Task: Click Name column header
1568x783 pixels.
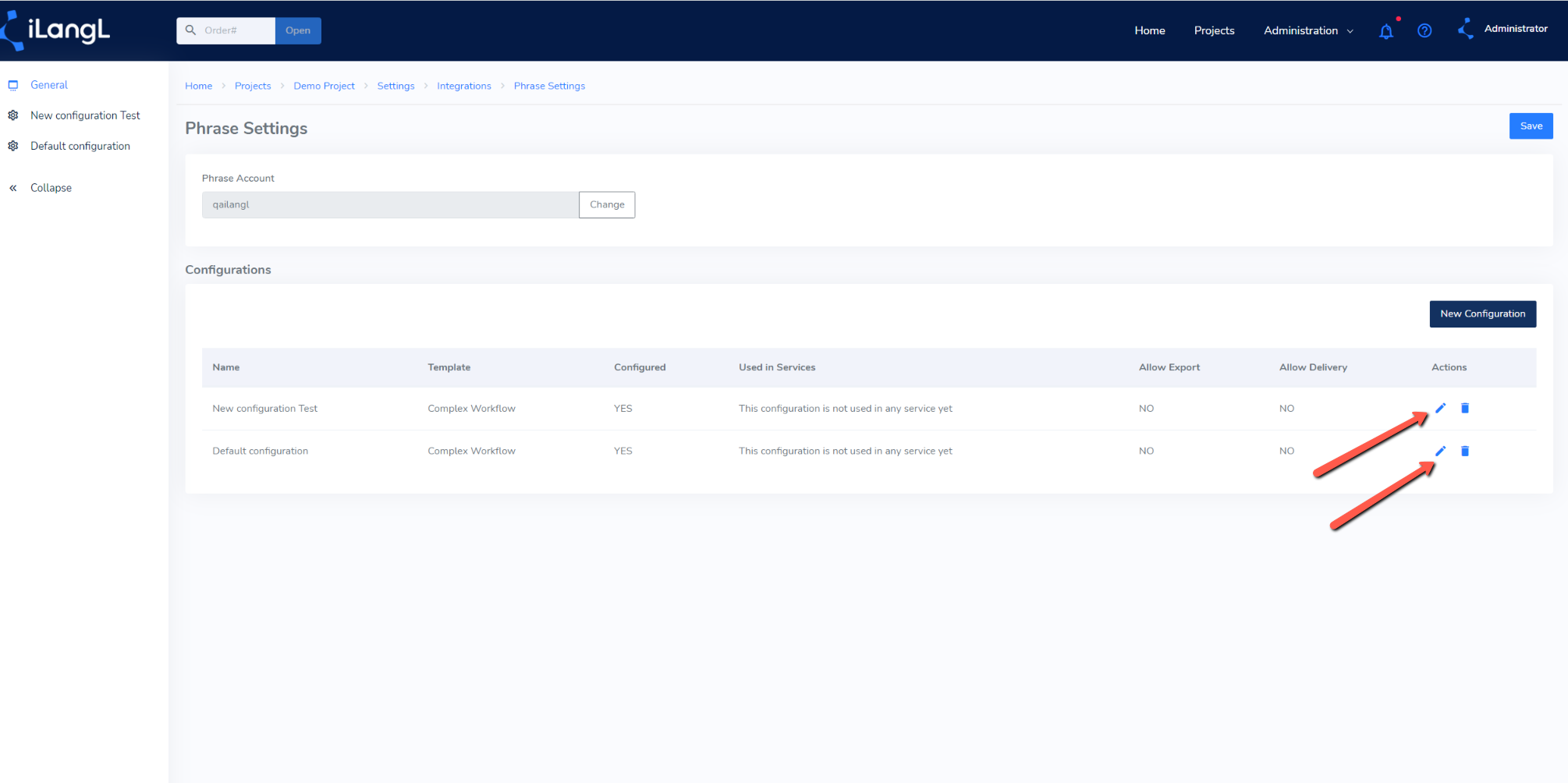Action: tap(226, 367)
